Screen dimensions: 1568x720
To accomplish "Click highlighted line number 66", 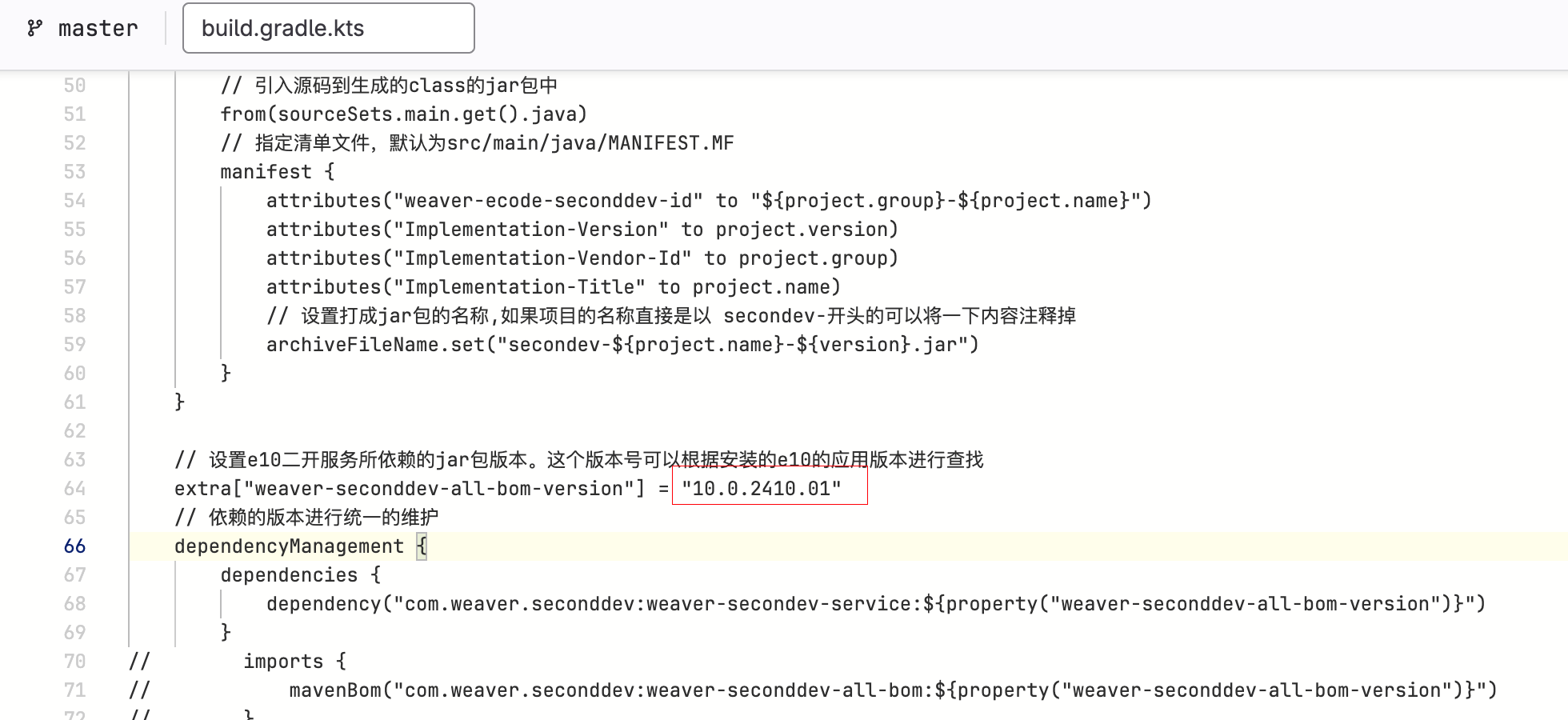I will coord(74,546).
